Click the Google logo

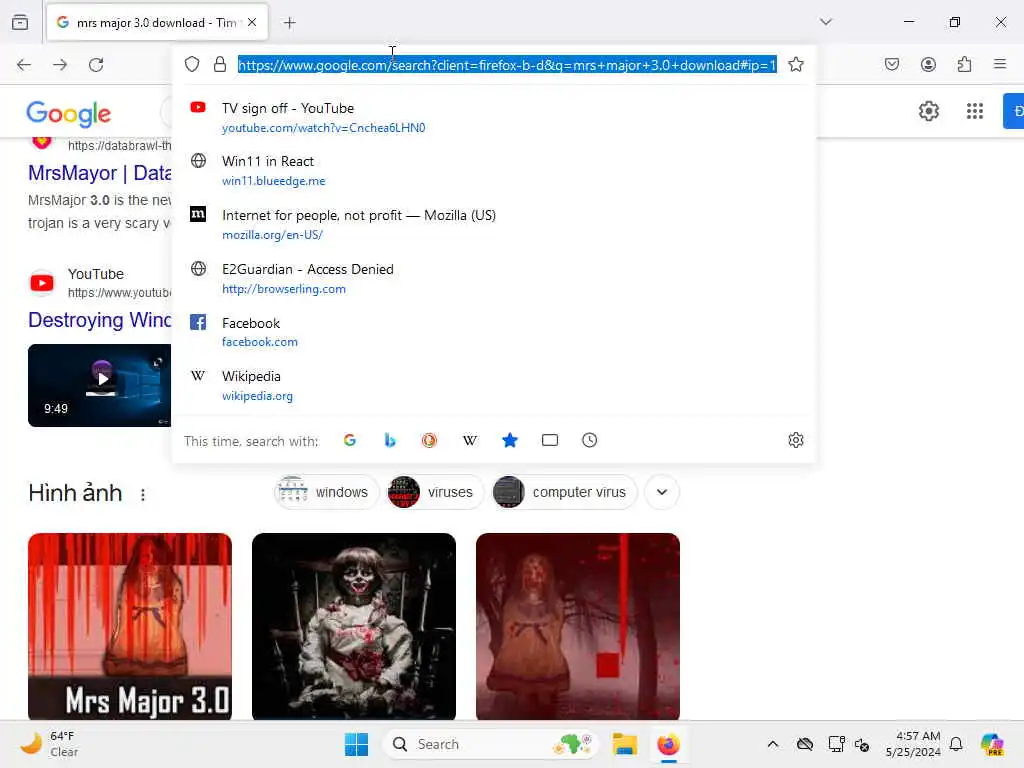point(69,114)
